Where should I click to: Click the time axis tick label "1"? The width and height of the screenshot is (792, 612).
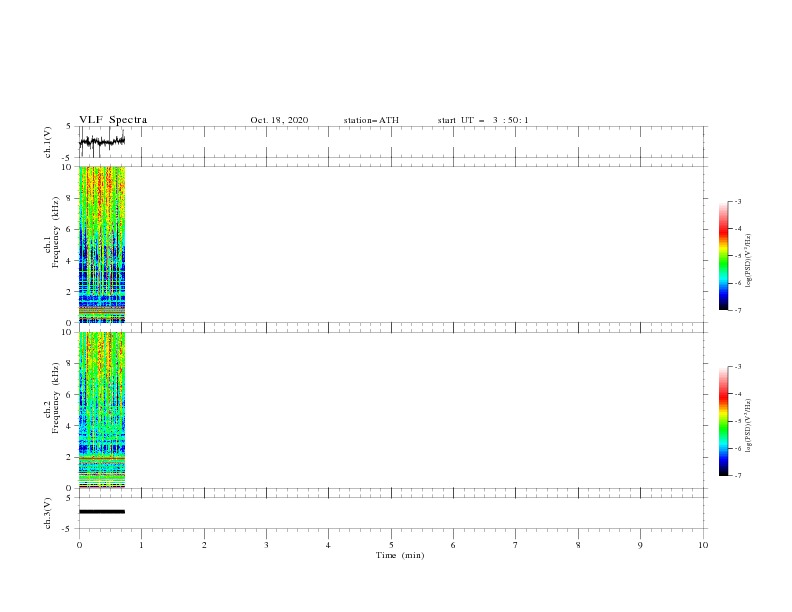(x=141, y=545)
